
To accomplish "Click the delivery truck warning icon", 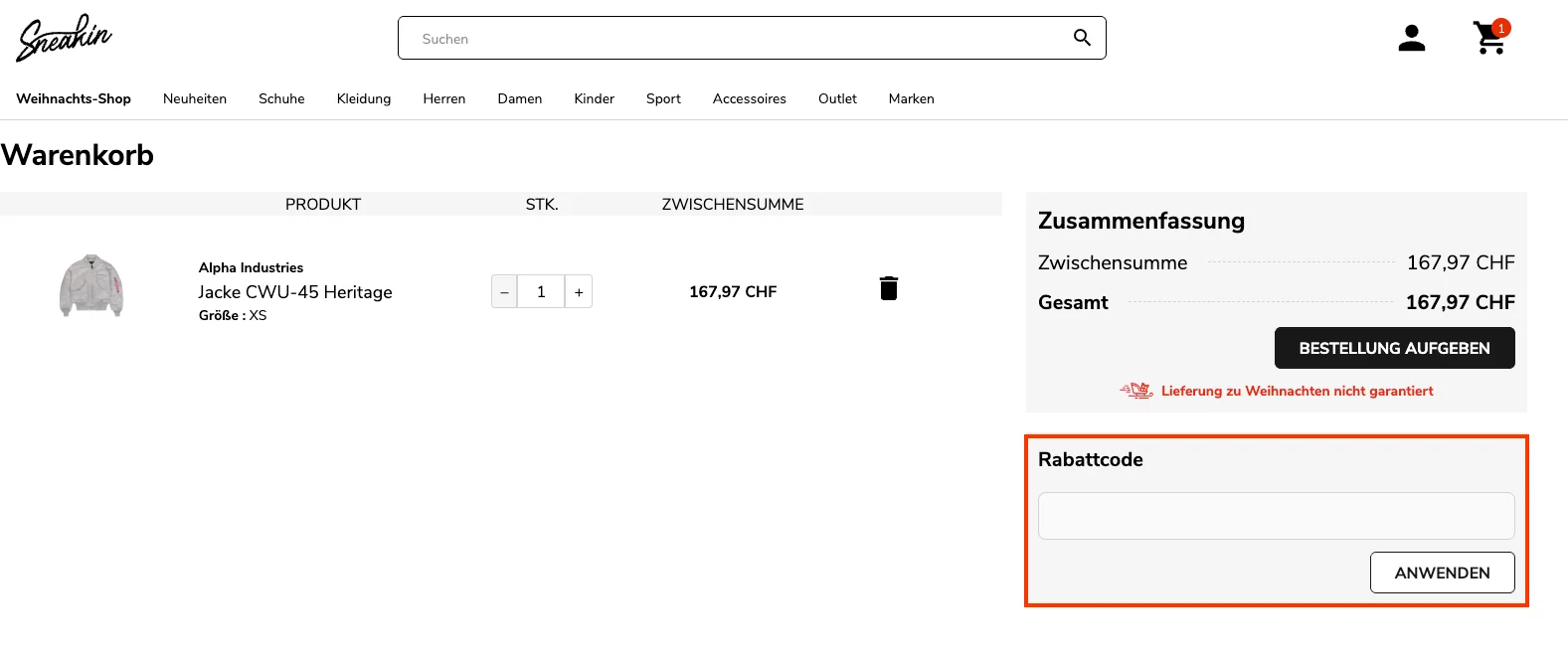I will tap(1136, 391).
